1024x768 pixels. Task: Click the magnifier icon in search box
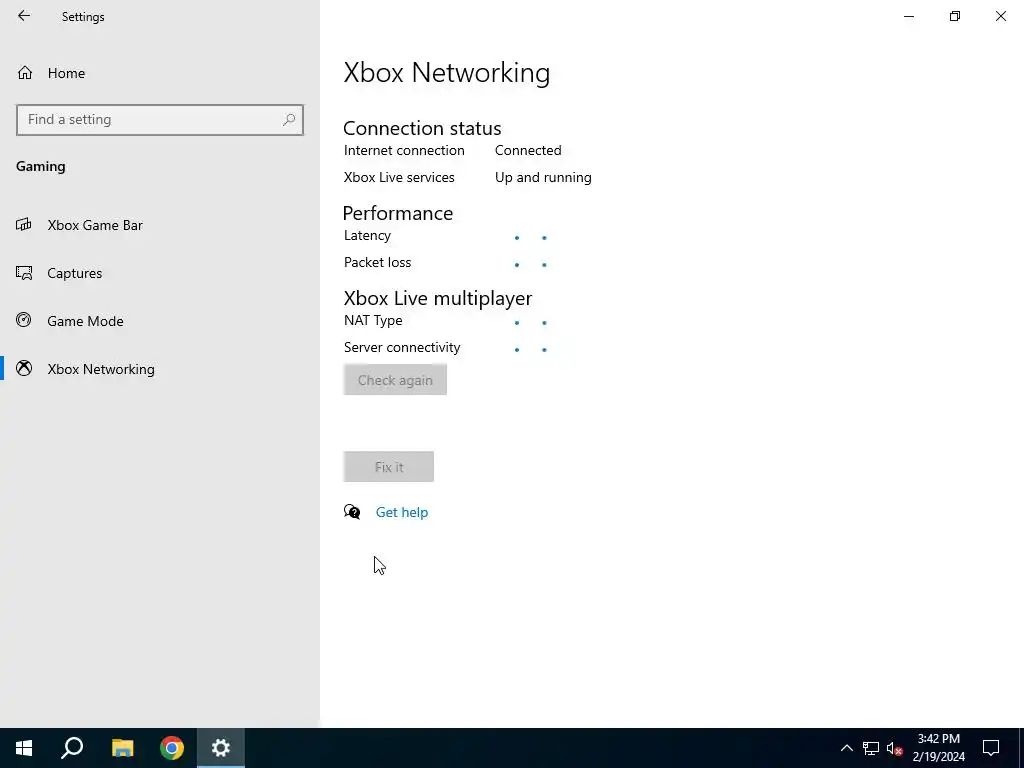coord(289,120)
